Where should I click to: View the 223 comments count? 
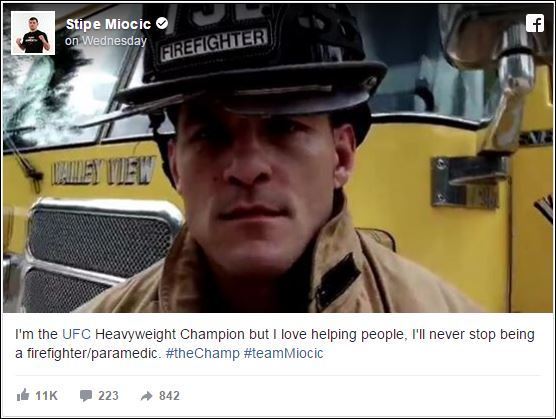pyautogui.click(x=108, y=396)
